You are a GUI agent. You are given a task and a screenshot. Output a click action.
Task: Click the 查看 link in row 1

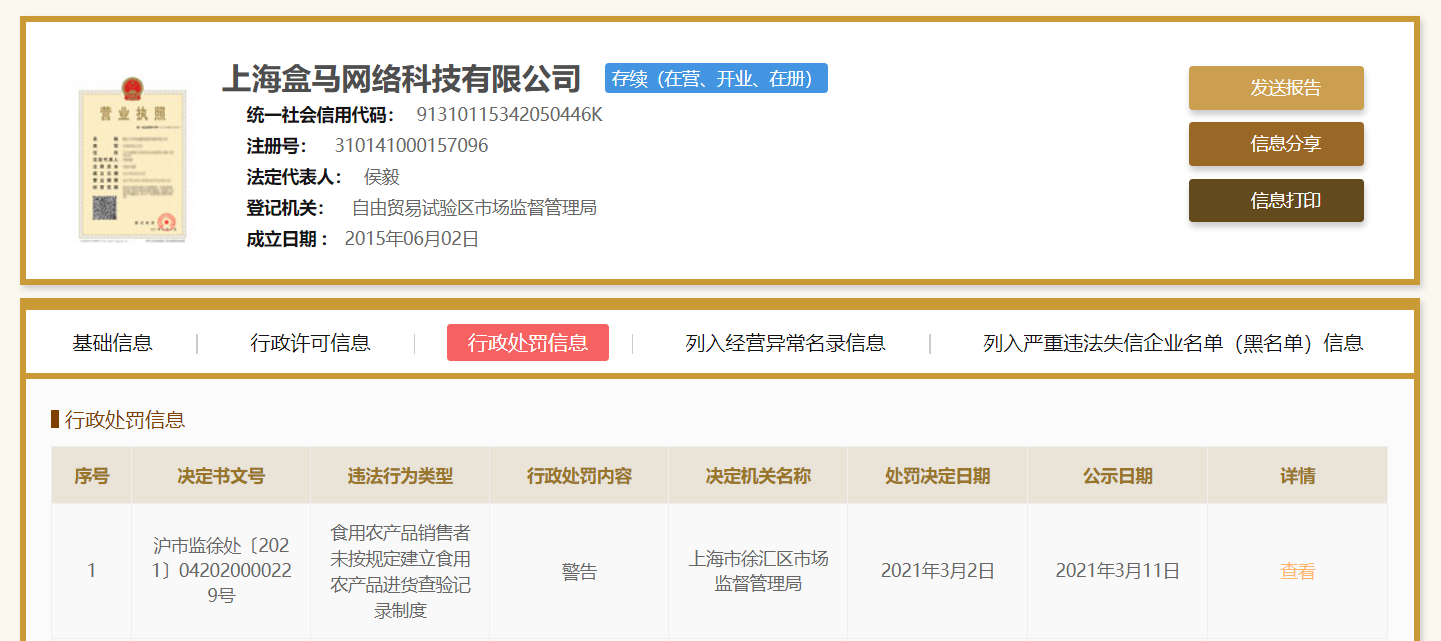[x=1297, y=571]
